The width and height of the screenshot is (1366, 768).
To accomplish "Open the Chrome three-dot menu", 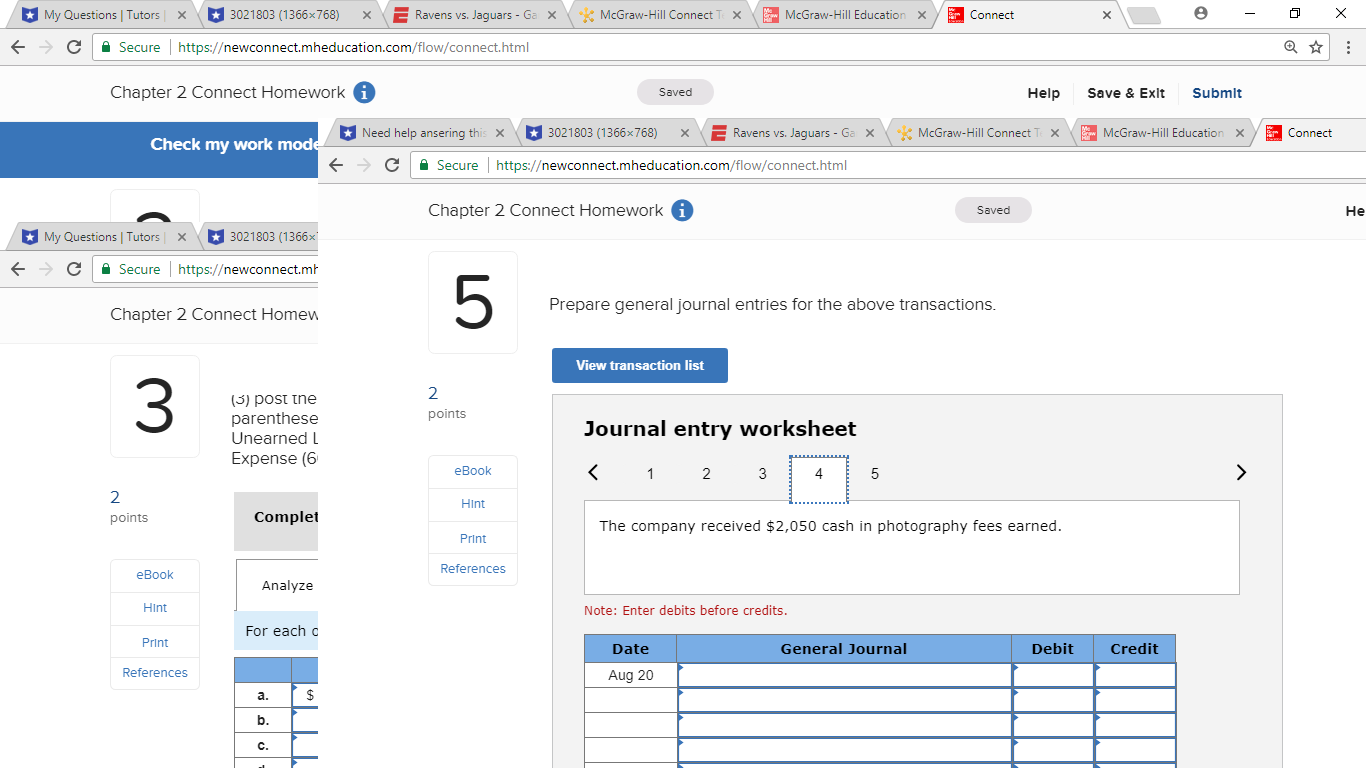I will point(1348,47).
